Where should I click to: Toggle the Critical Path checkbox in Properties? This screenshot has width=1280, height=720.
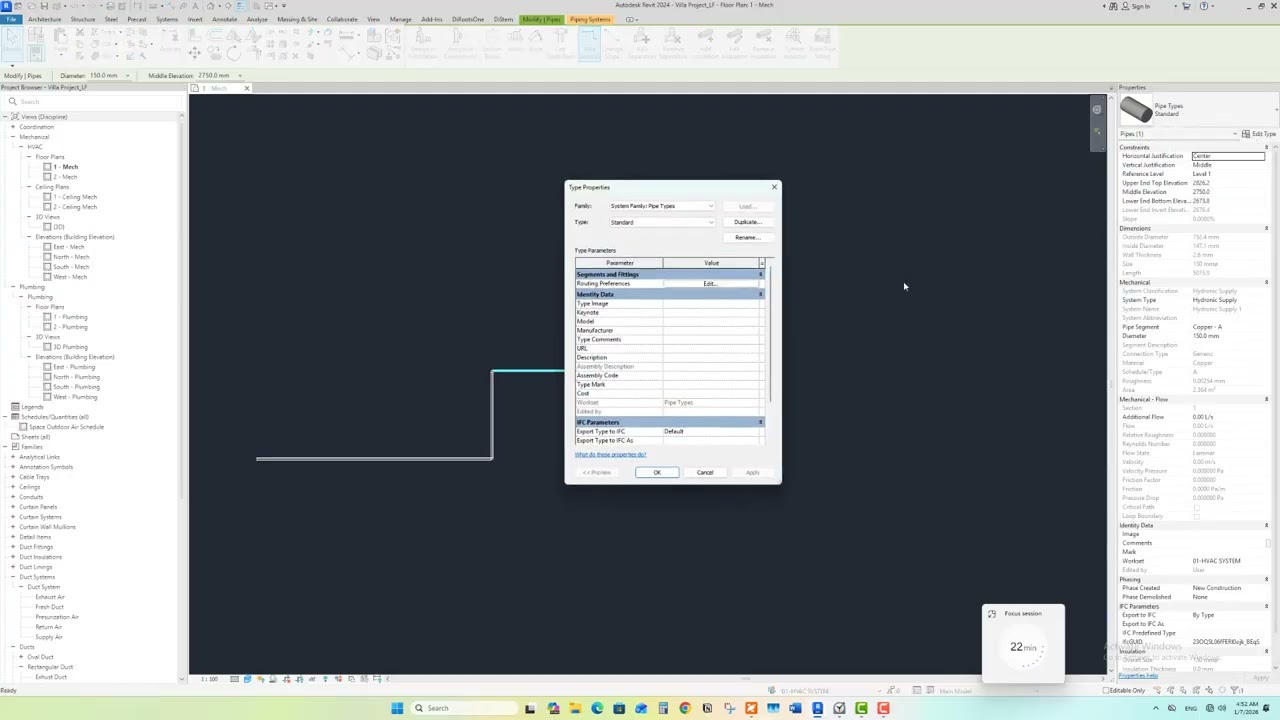(1196, 507)
